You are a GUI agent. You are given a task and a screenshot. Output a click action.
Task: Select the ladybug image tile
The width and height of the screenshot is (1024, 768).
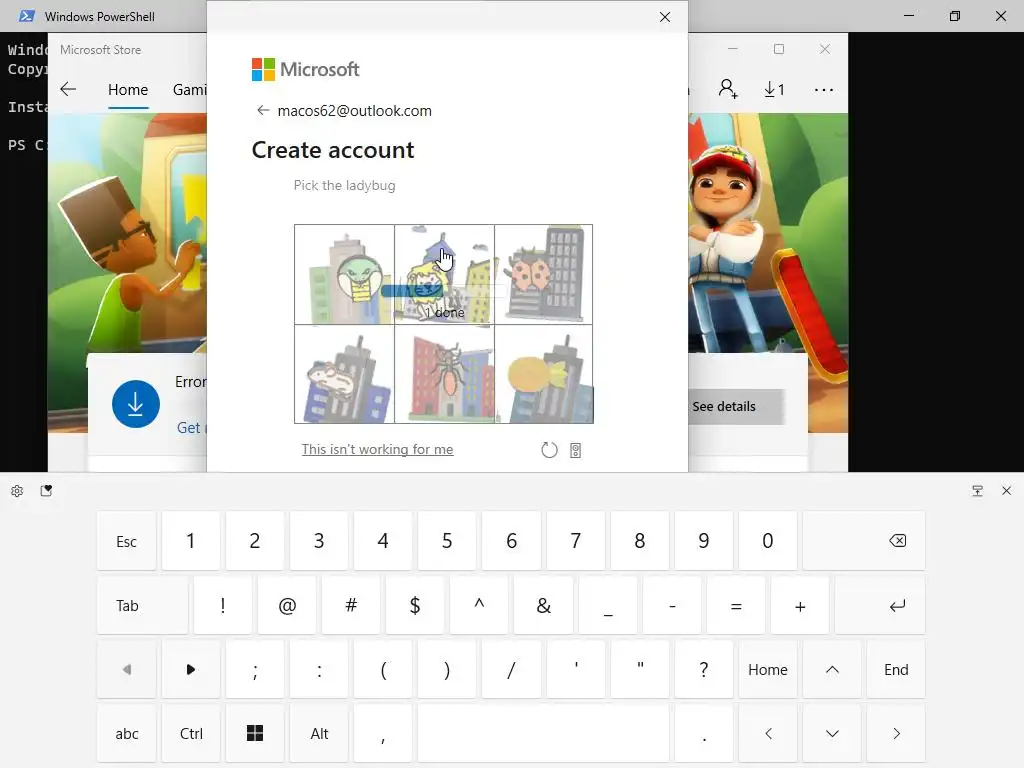[543, 274]
